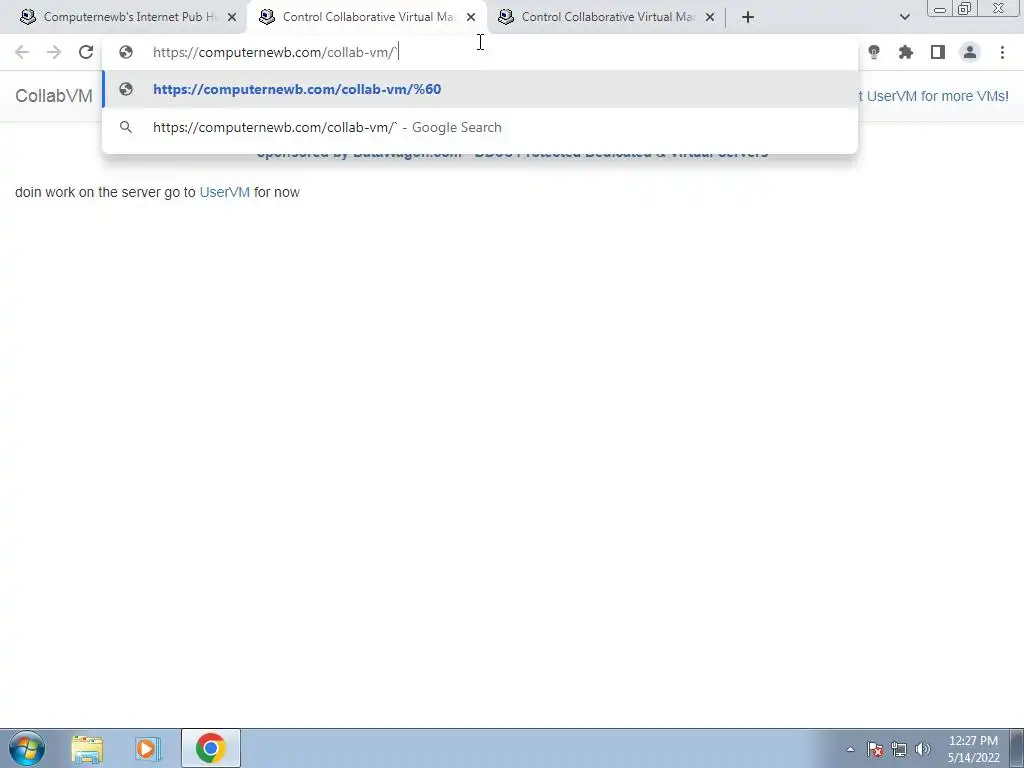Open Chrome's three-dot menu
Viewport: 1024px width, 768px height.
tap(1002, 52)
